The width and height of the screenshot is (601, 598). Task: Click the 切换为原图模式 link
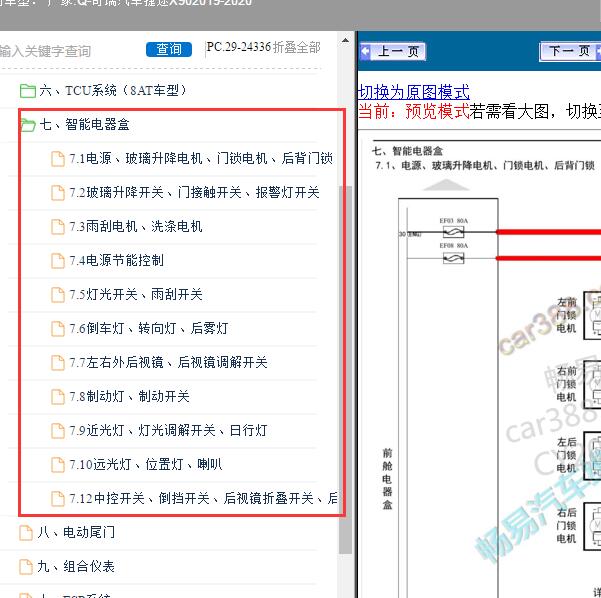click(414, 92)
